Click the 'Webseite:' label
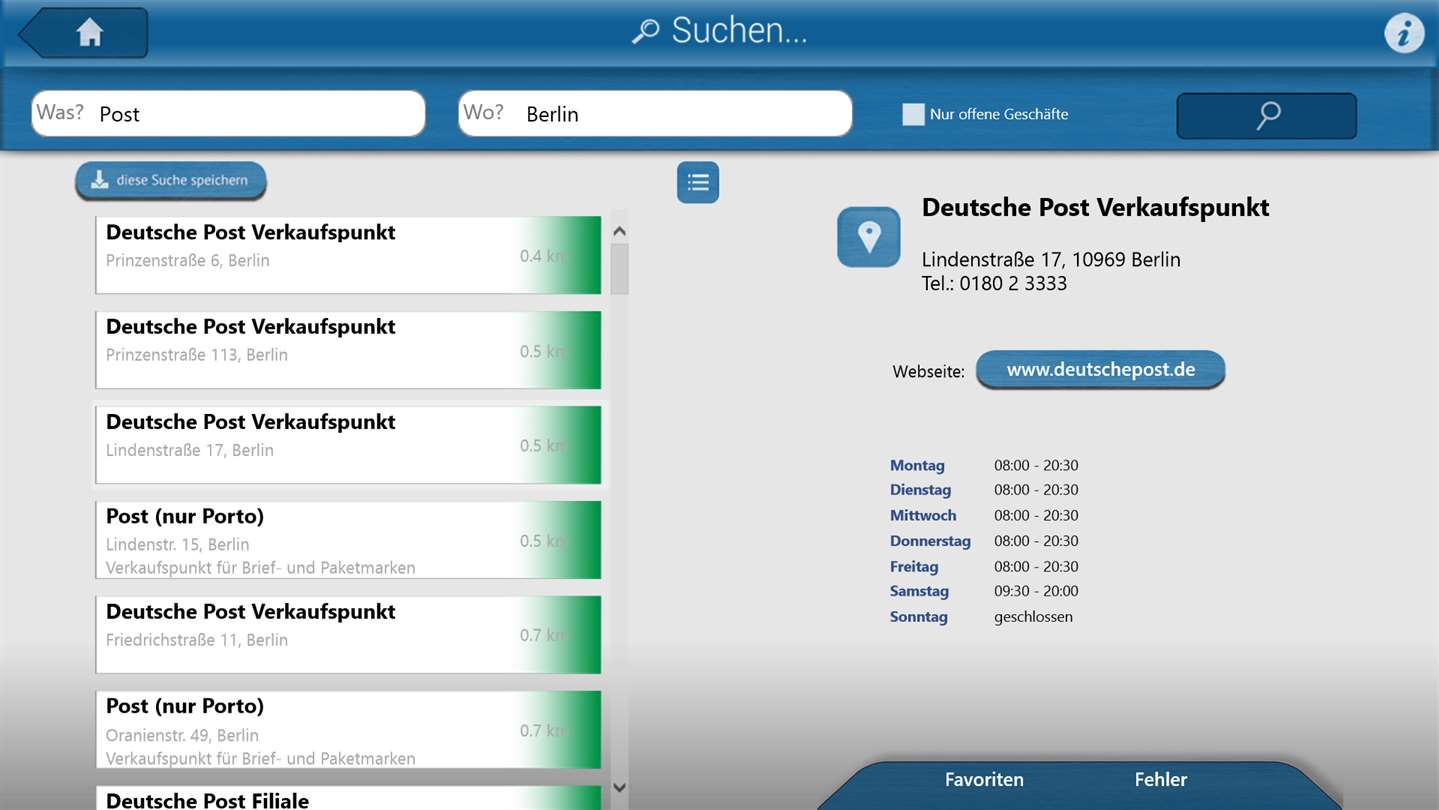Viewport: 1439px width, 810px height. point(929,372)
